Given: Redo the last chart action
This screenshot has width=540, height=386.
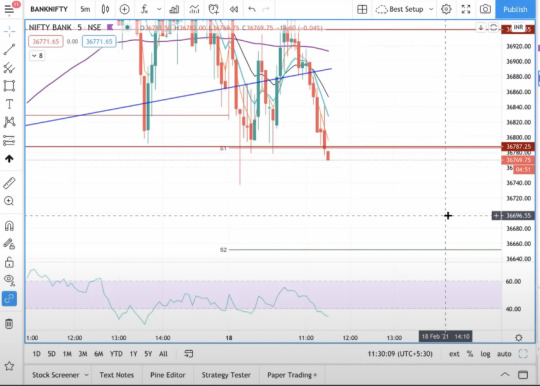Looking at the screenshot, I should tap(266, 9).
